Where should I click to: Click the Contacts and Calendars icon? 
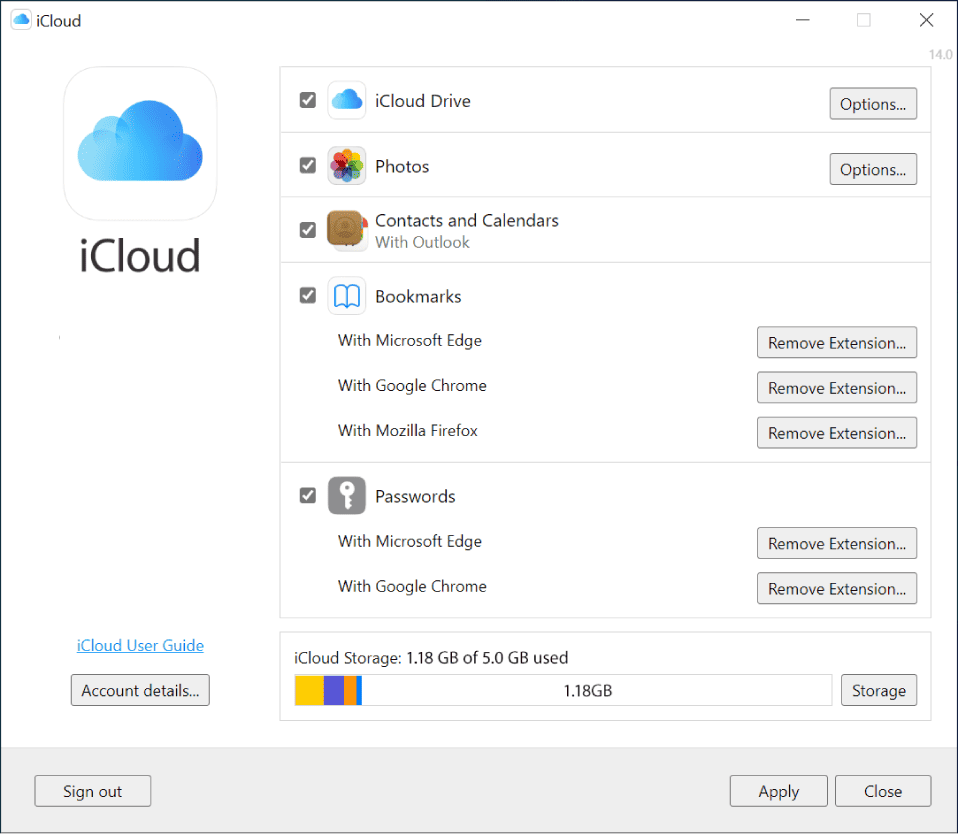pos(347,230)
